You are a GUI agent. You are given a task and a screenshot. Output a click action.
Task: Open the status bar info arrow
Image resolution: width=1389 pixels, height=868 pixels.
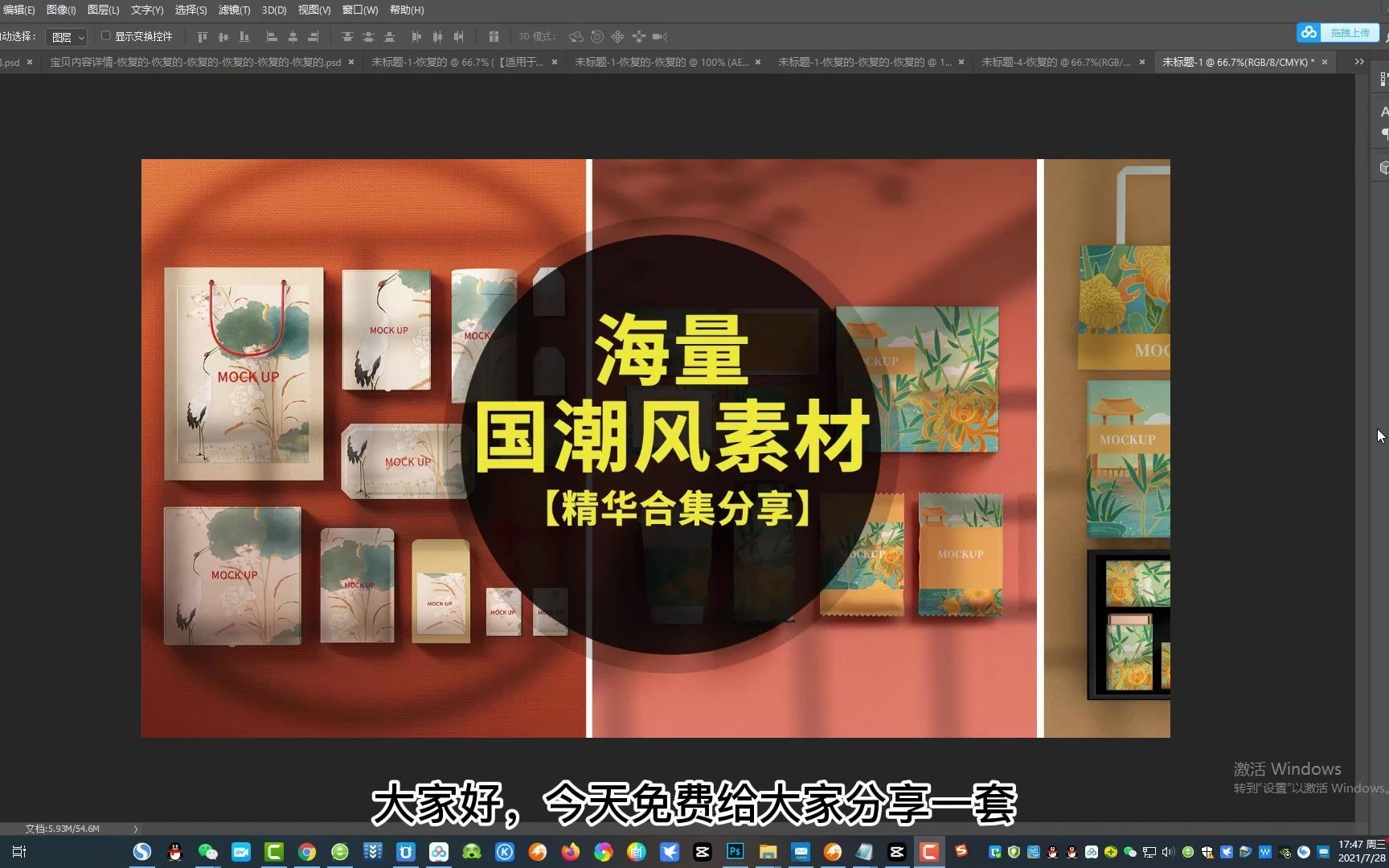tap(136, 829)
